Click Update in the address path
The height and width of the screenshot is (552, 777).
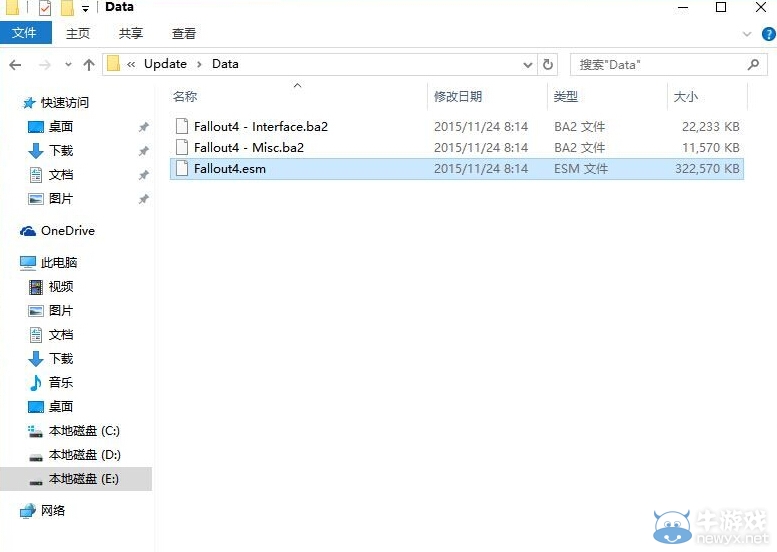pos(165,64)
